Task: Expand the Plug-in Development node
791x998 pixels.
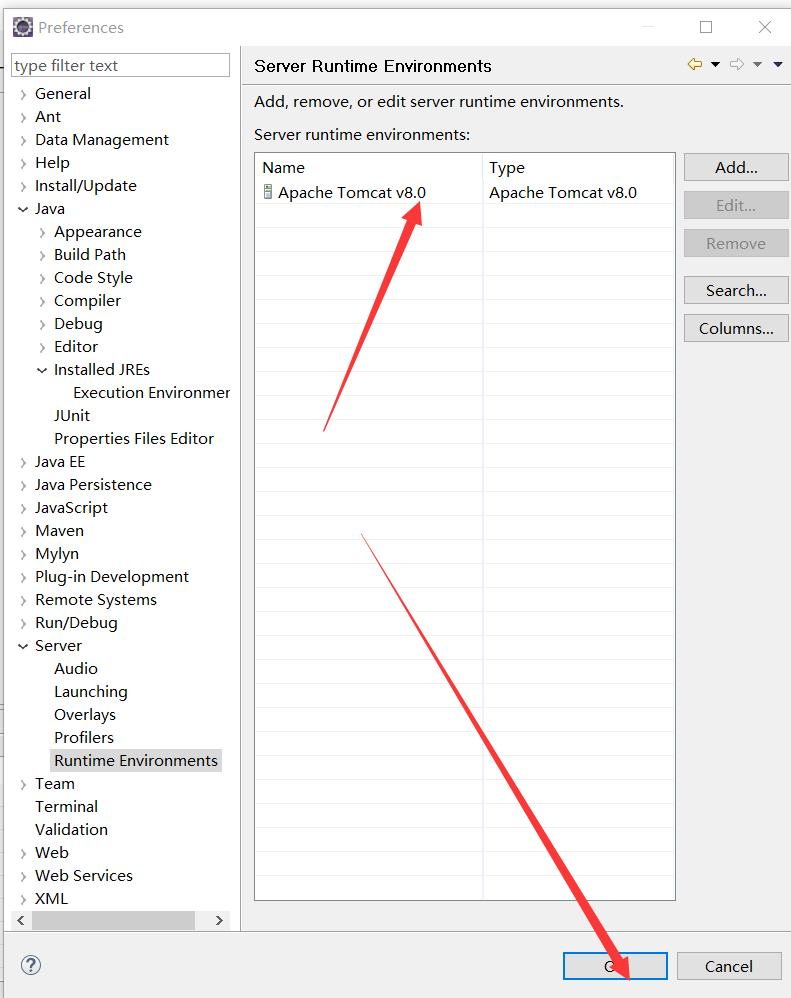Action: click(x=23, y=578)
